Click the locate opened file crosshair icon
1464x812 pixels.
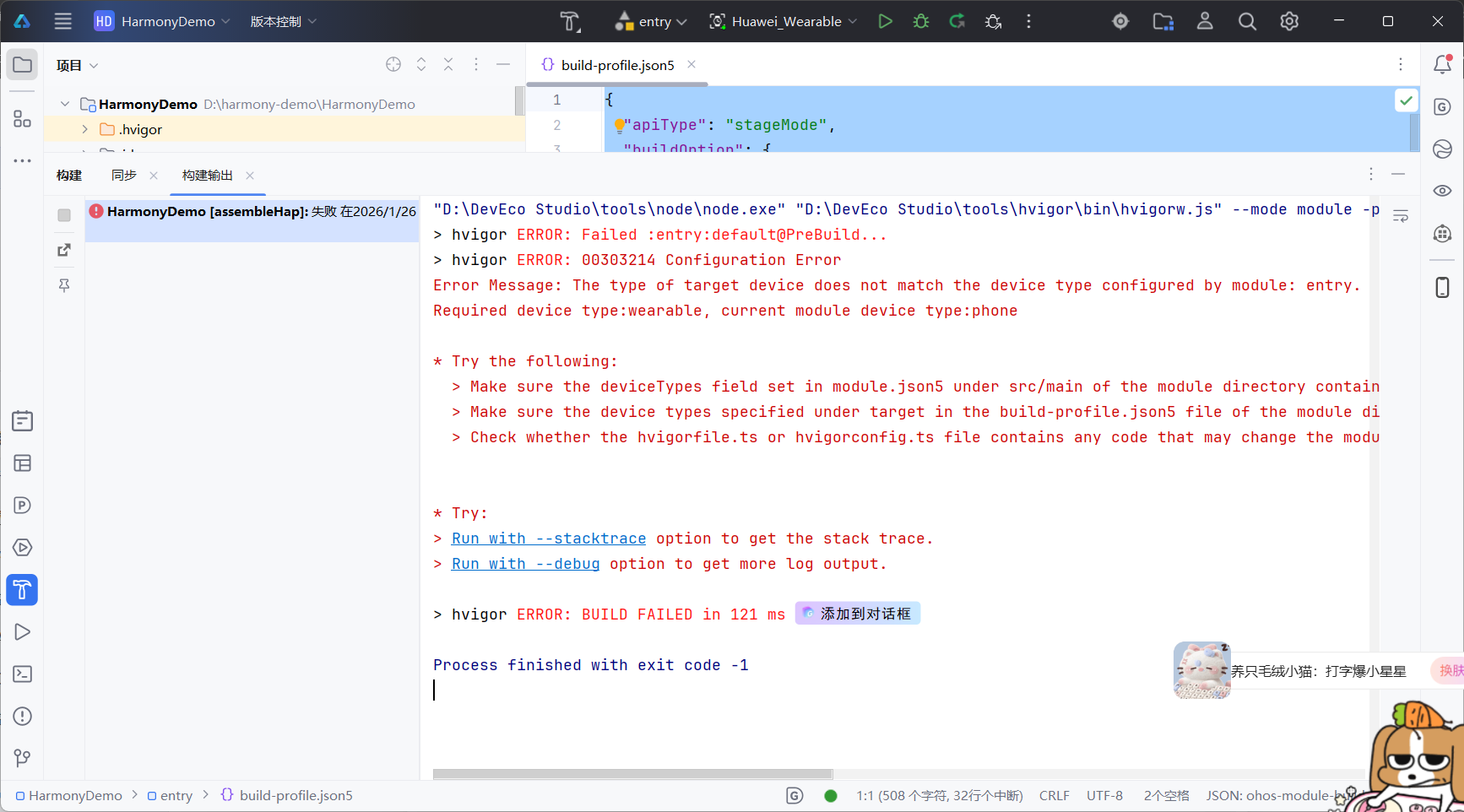pyautogui.click(x=393, y=64)
